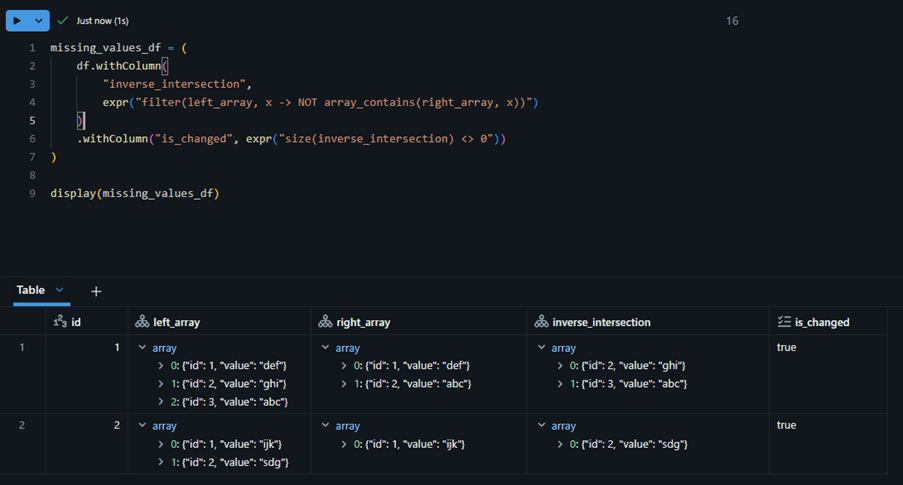Open the Table tab dropdown chevron
This screenshot has width=903, height=485.
pyautogui.click(x=60, y=290)
